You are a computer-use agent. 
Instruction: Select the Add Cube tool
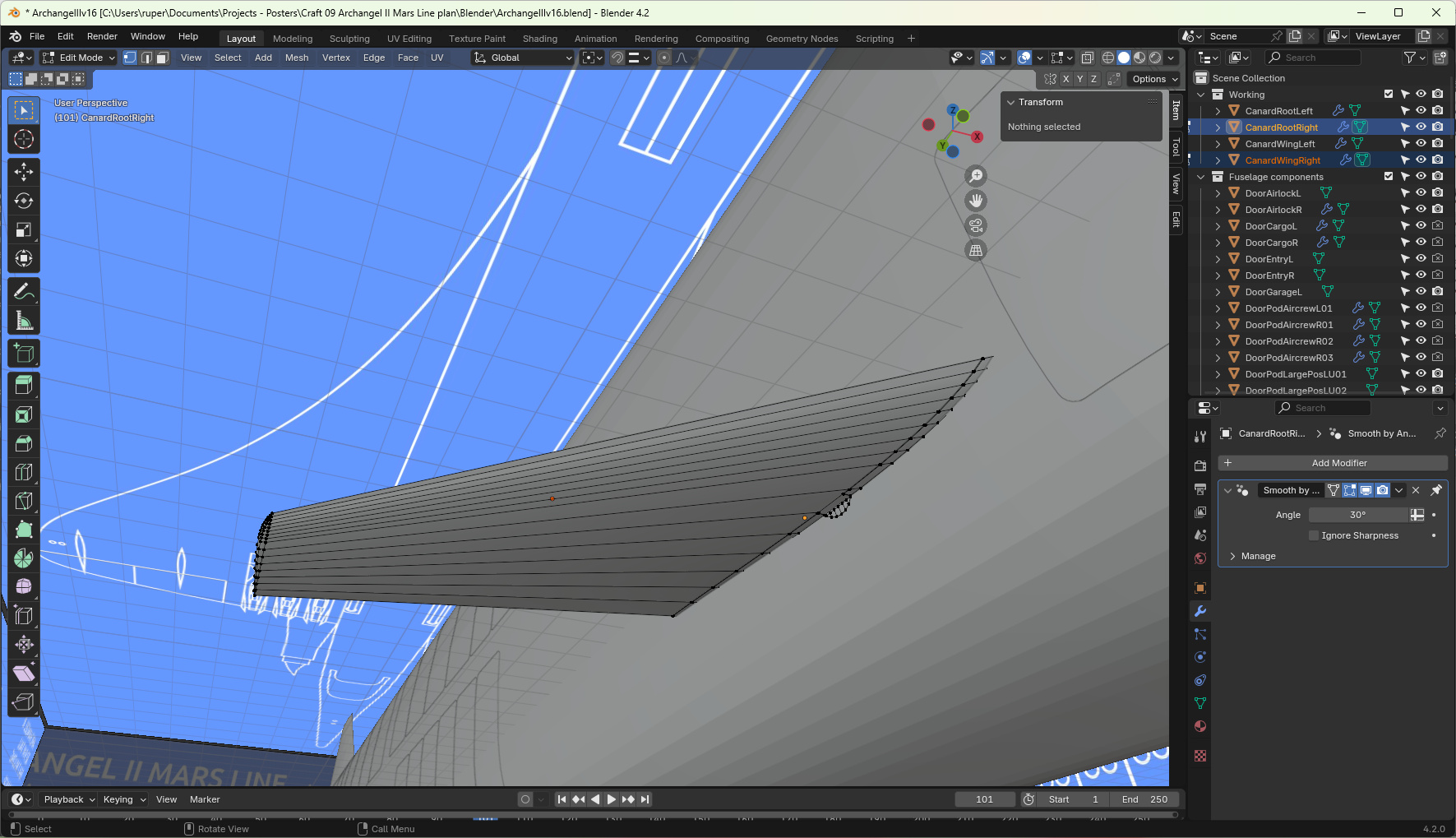click(24, 353)
